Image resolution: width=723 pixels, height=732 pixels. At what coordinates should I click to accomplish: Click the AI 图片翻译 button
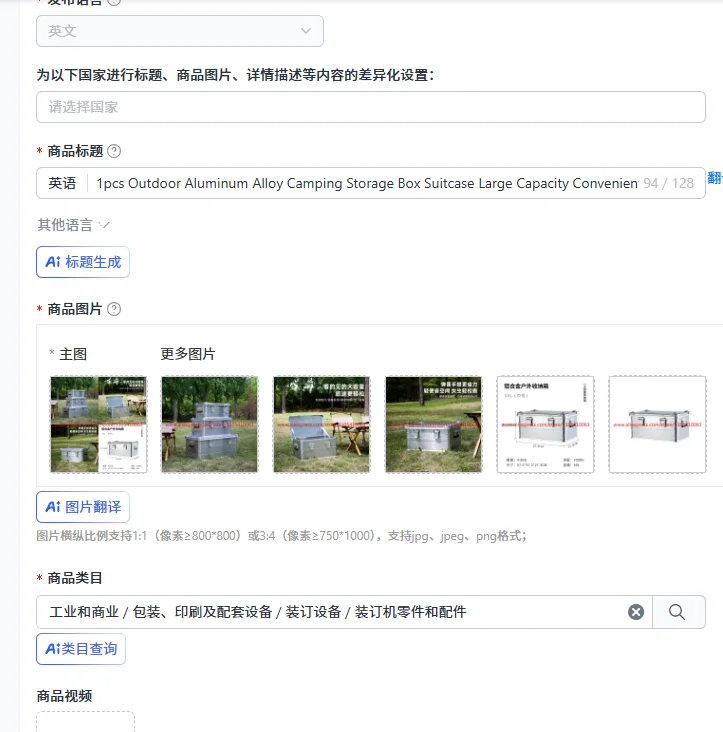tap(83, 507)
